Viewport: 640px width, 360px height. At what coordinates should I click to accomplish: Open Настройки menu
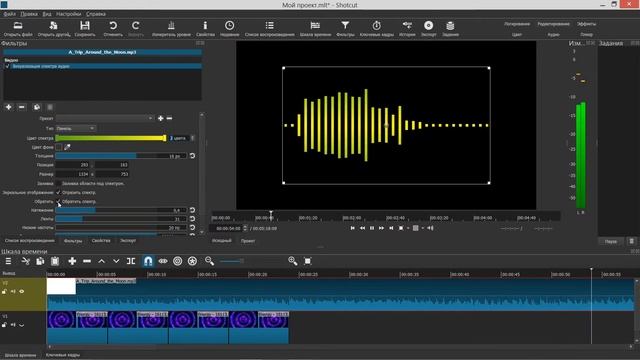[x=69, y=14]
